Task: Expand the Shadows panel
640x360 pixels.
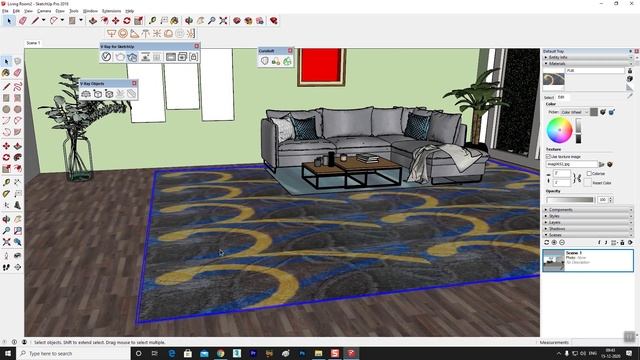Action: point(588,229)
